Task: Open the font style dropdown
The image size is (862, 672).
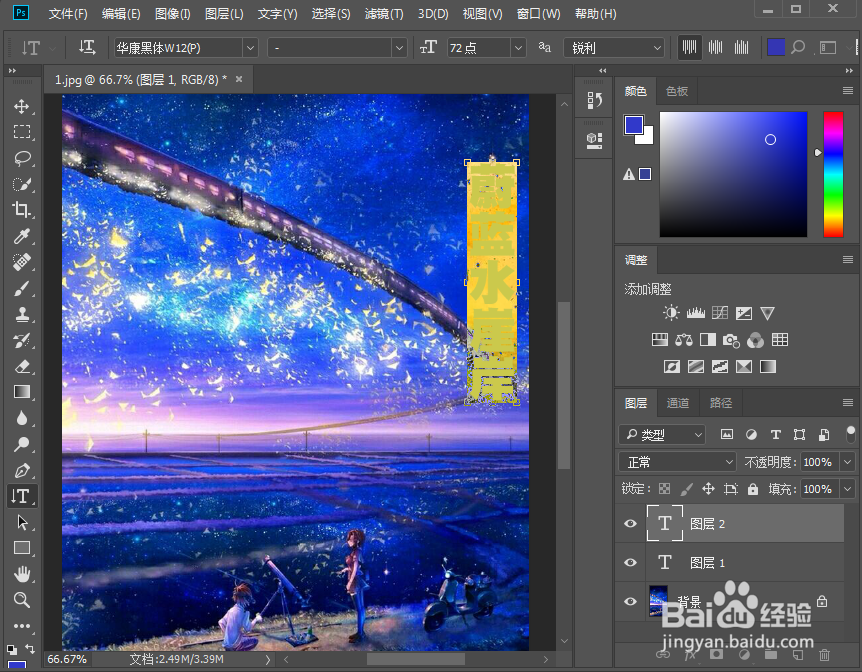Action: (x=400, y=48)
